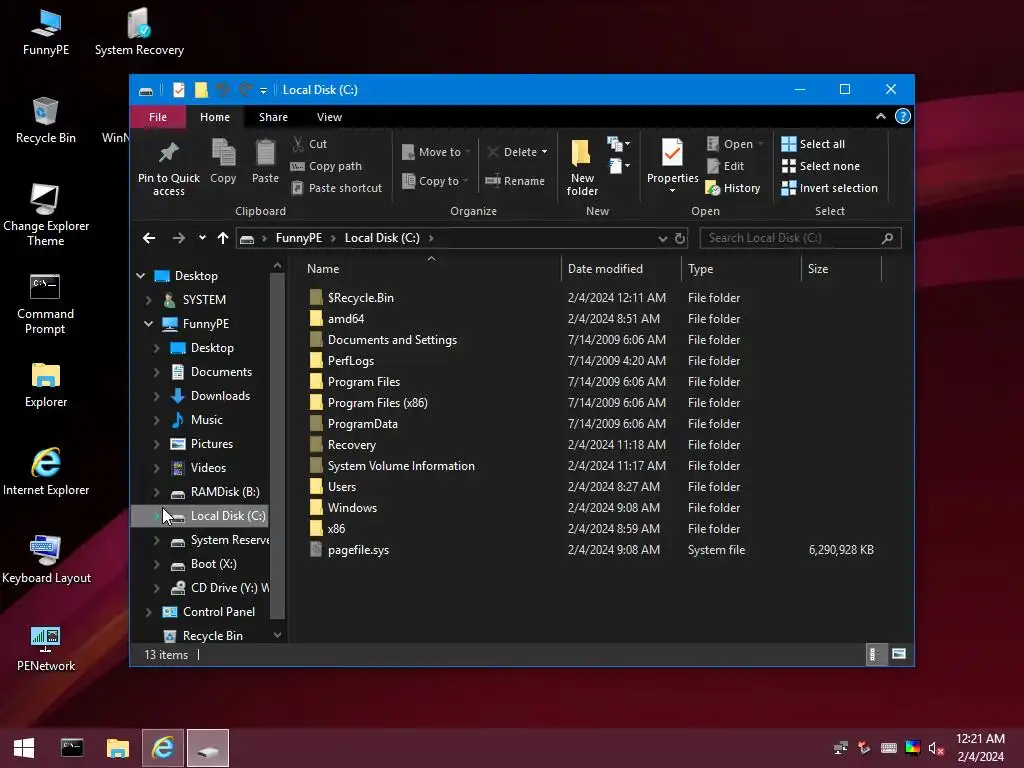Select Change Explorer Theme desktop icon

pyautogui.click(x=46, y=215)
